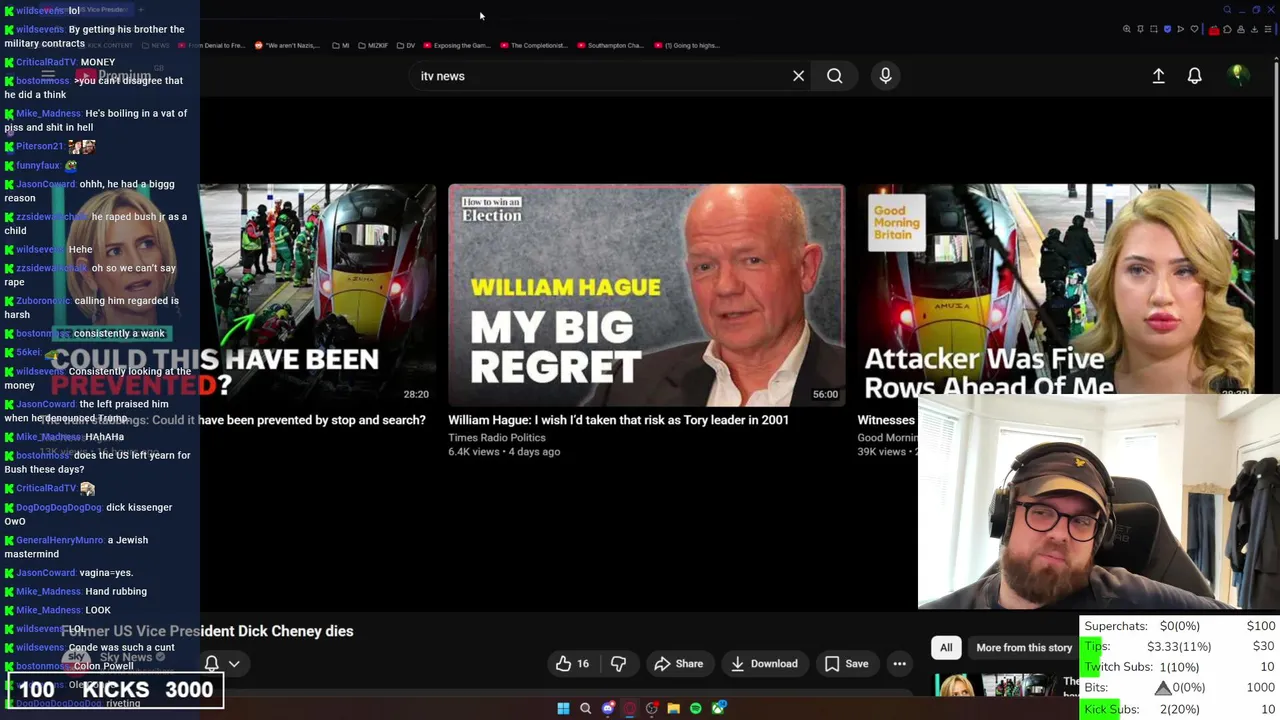Open the notifications bell in the header

tap(1194, 76)
